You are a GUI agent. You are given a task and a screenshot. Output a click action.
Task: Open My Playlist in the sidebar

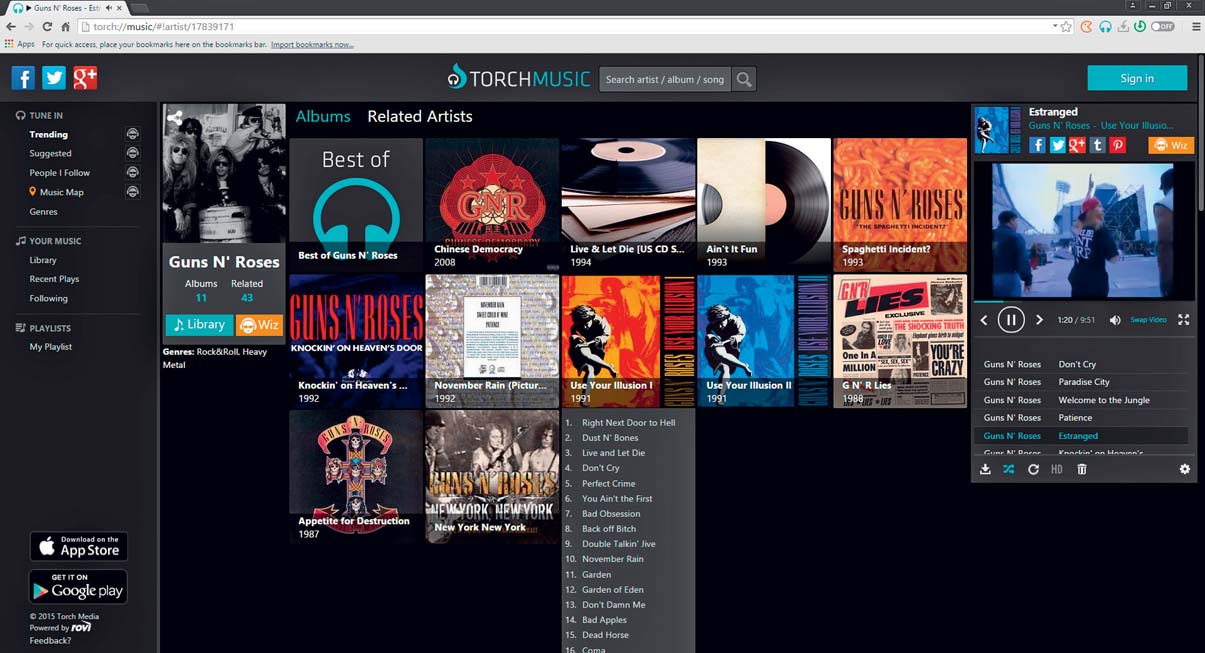[51, 347]
